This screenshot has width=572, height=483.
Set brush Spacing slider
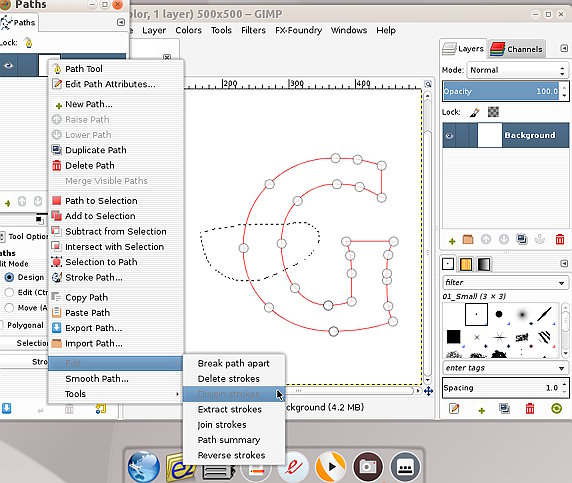[x=502, y=387]
